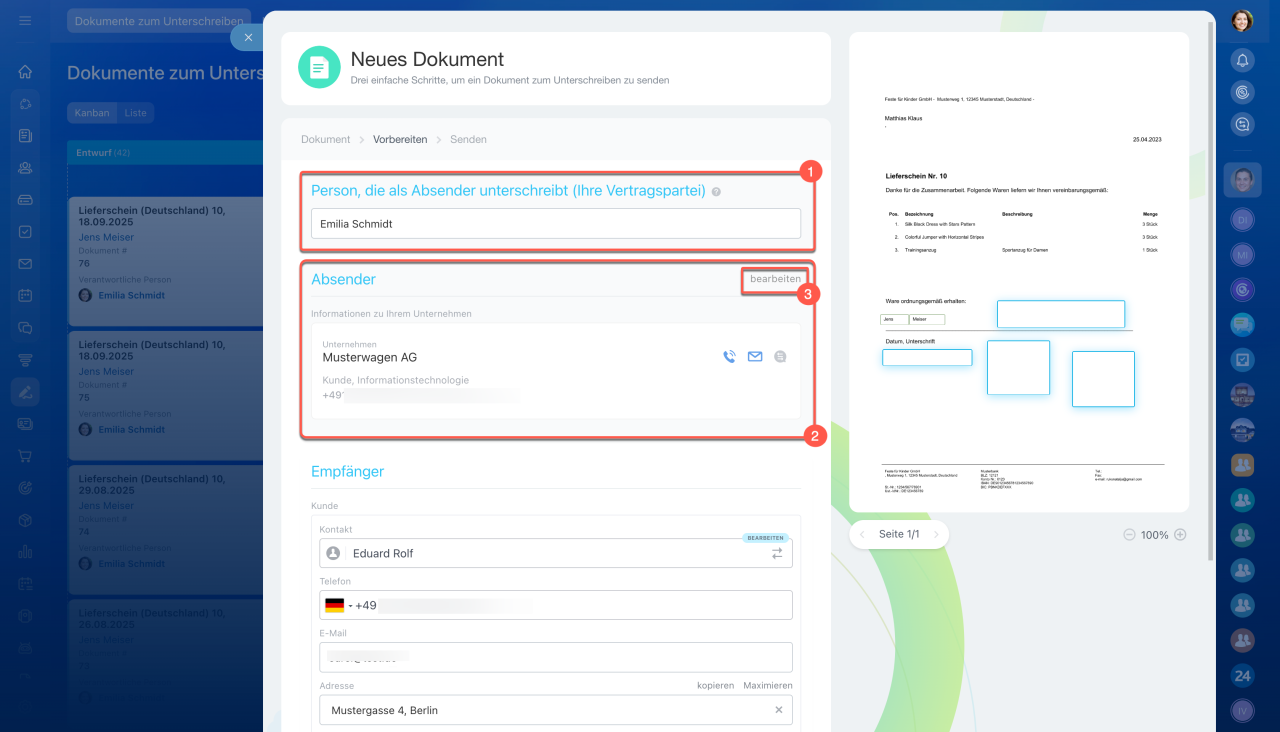
Task: Click the kopieren link above Adresse field
Action: pyautogui.click(x=716, y=685)
